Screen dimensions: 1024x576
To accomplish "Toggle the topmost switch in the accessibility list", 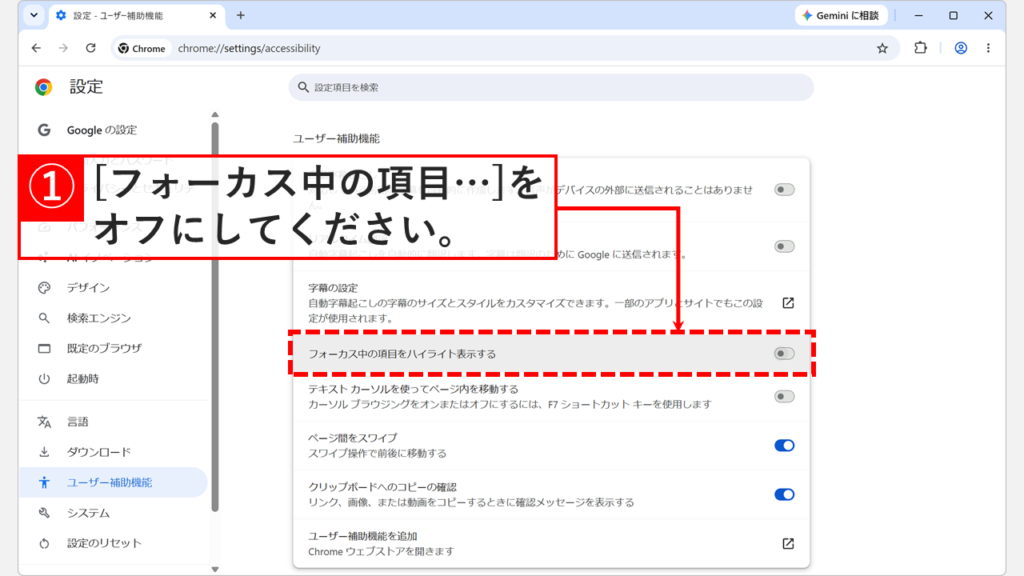I will tap(784, 190).
